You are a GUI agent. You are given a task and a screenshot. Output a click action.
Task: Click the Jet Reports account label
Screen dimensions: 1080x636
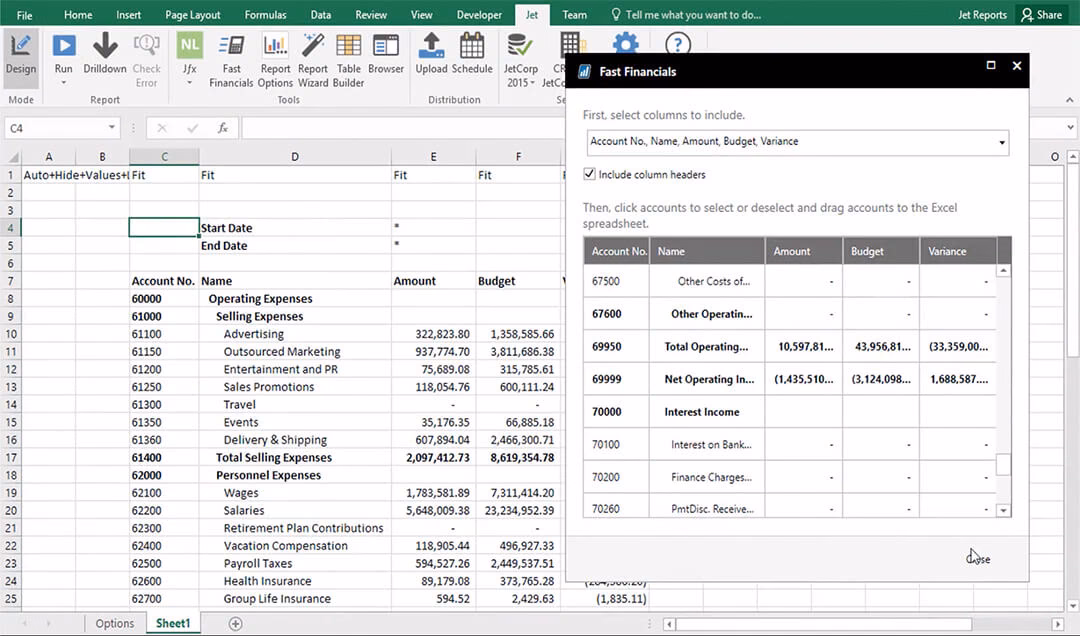point(982,14)
